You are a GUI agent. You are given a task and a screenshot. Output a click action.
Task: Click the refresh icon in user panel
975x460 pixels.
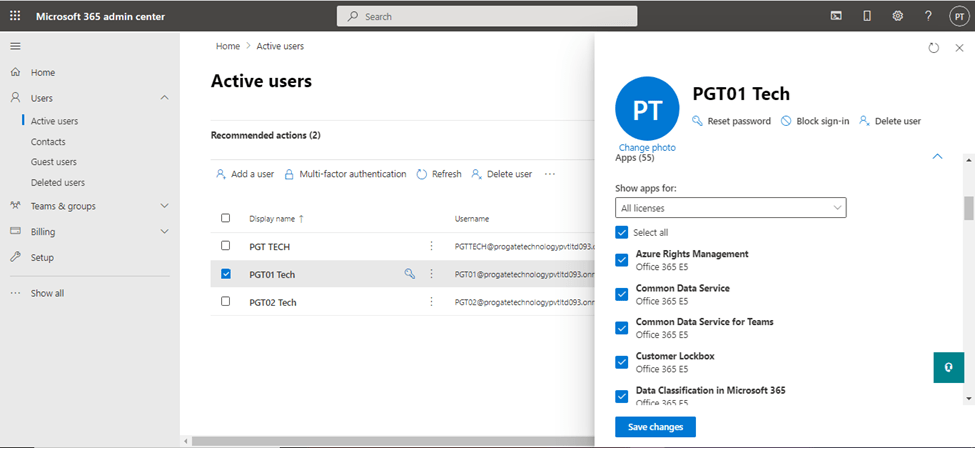point(933,47)
